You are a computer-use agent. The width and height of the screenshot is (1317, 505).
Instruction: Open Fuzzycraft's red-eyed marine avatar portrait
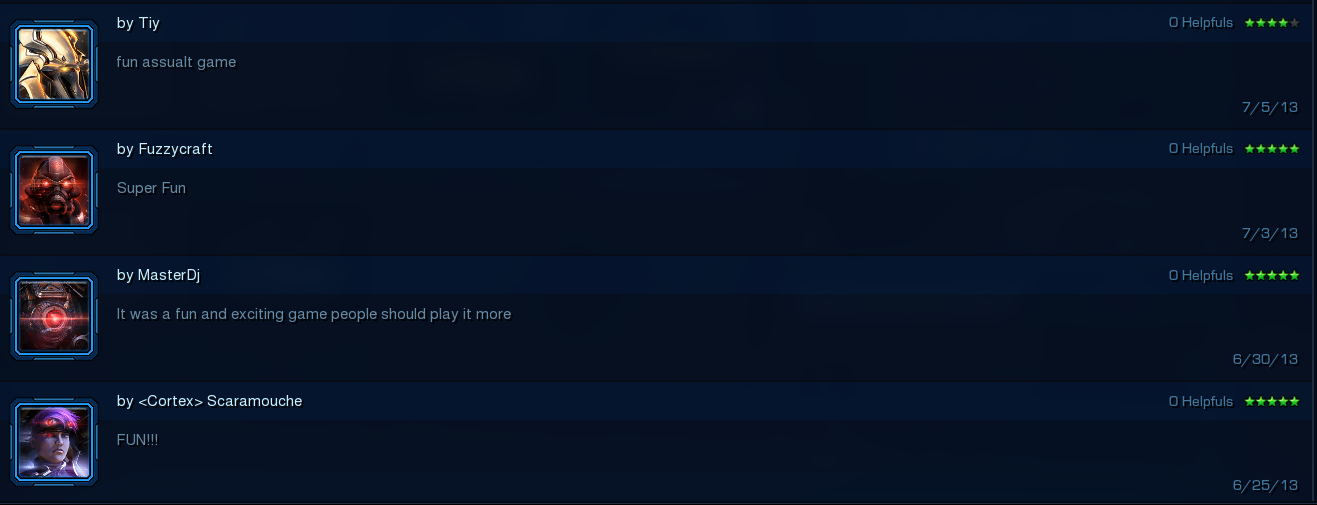pos(54,190)
